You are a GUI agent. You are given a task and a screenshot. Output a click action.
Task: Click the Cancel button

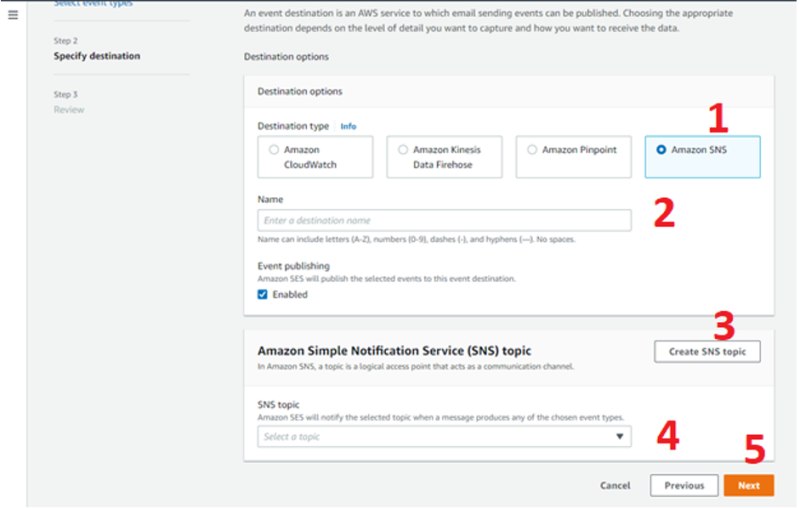615,485
